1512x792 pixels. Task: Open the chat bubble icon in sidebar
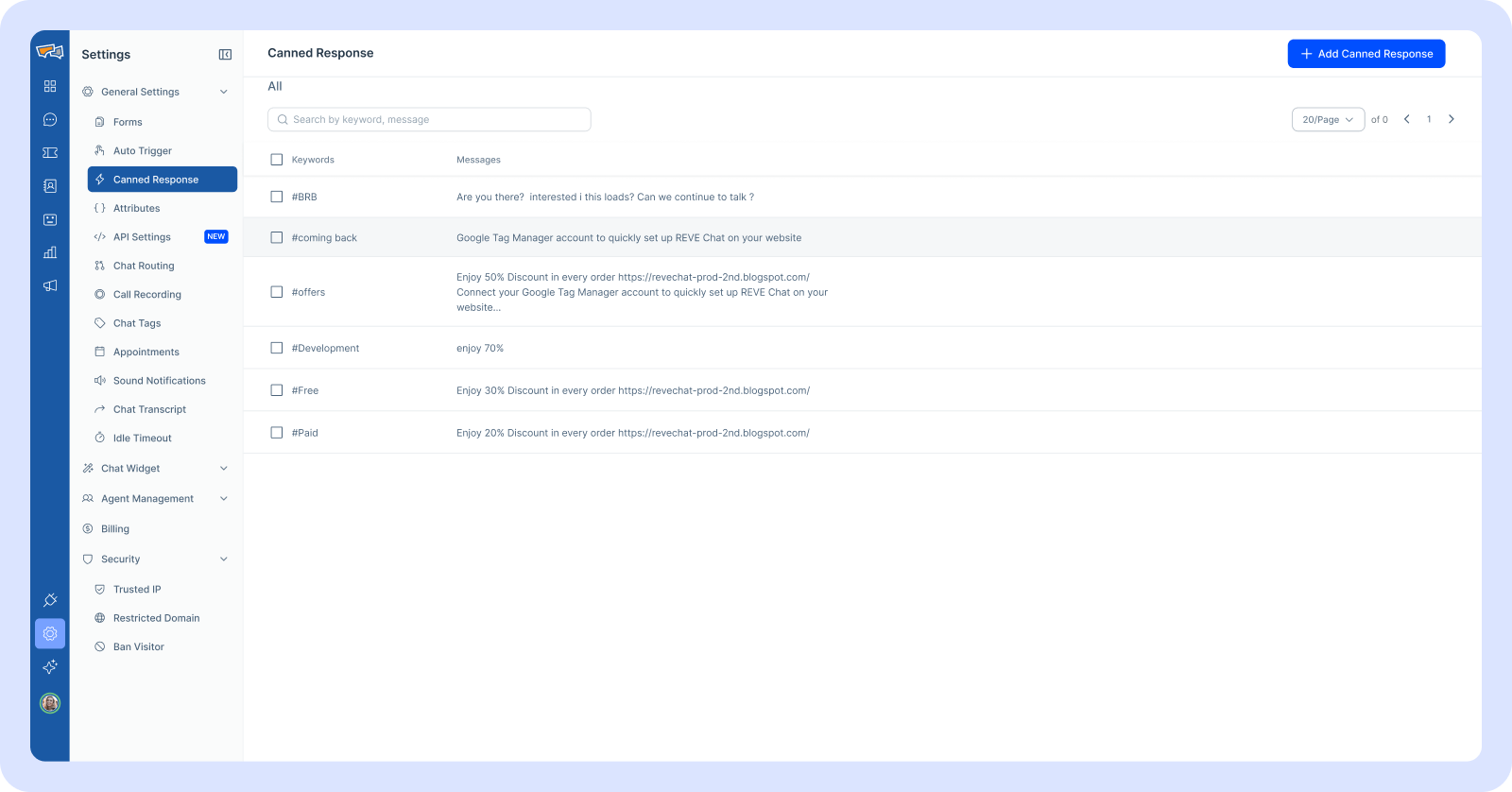click(x=50, y=120)
